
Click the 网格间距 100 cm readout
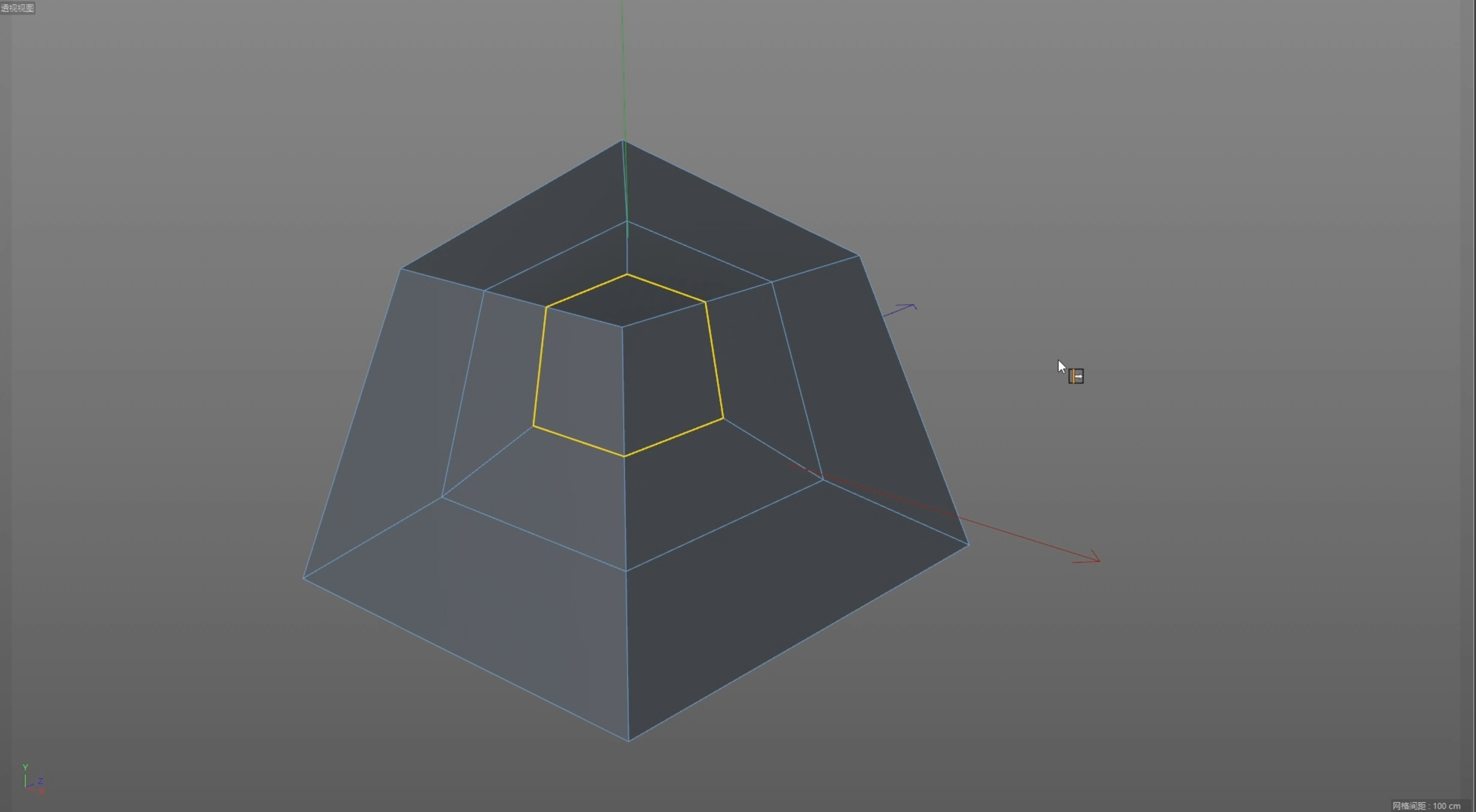pos(1426,805)
